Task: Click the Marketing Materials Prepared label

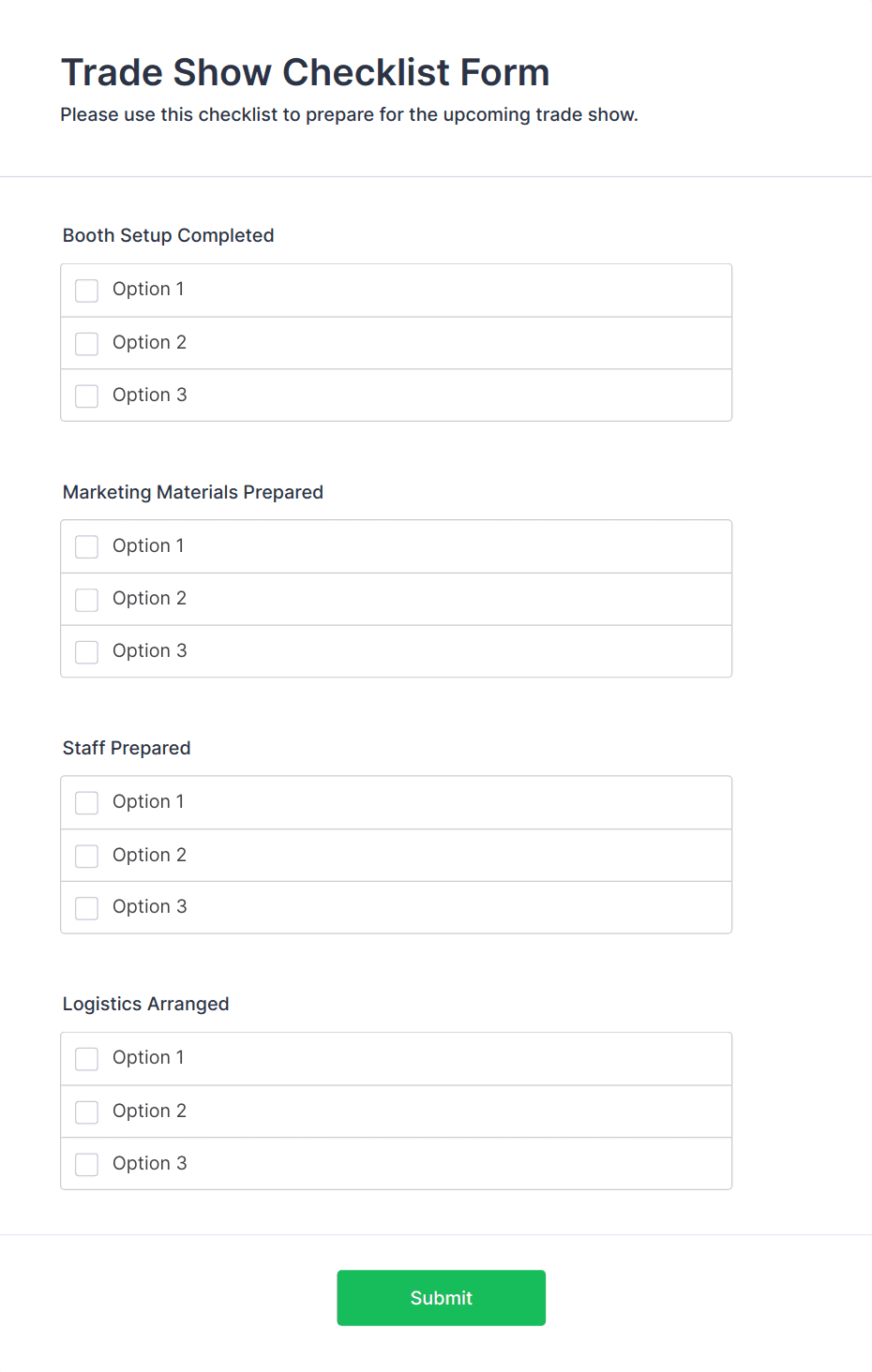Action: [192, 492]
